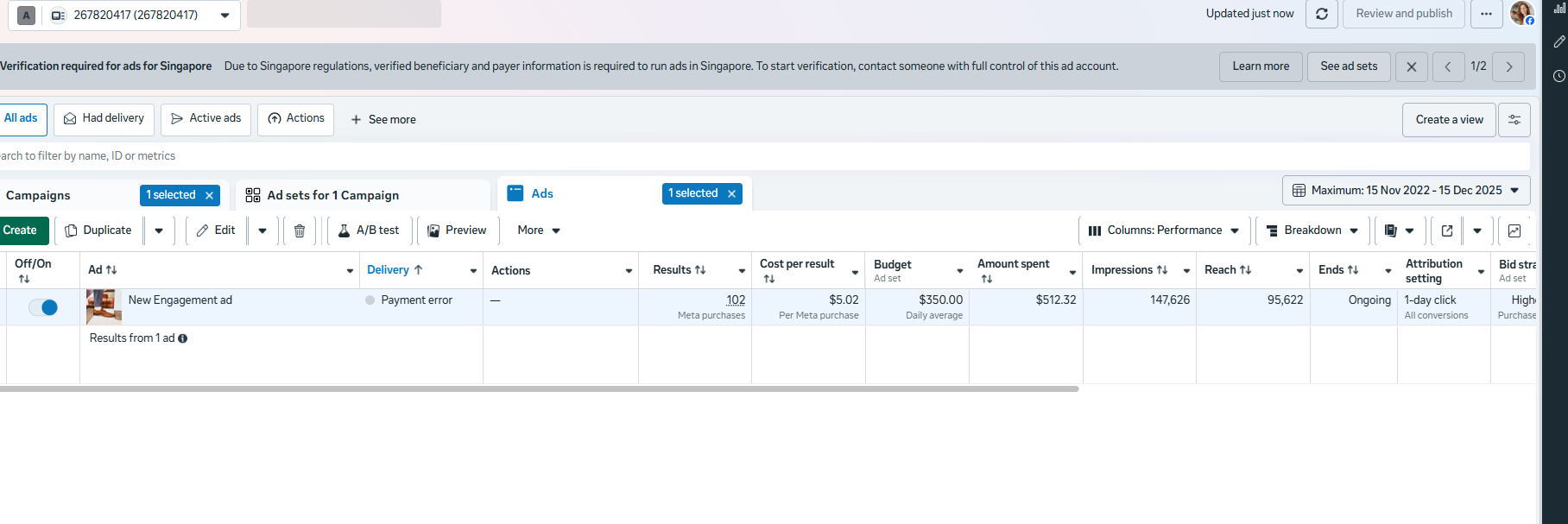Open the three-dots menu beside Review and publish
The height and width of the screenshot is (524, 1568).
pyautogui.click(x=1486, y=14)
